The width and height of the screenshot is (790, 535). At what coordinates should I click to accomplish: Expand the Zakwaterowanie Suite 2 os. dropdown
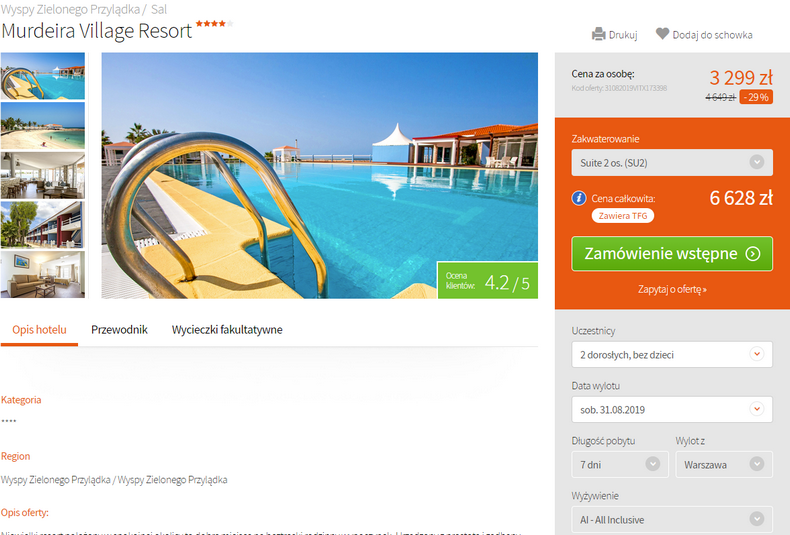point(672,163)
